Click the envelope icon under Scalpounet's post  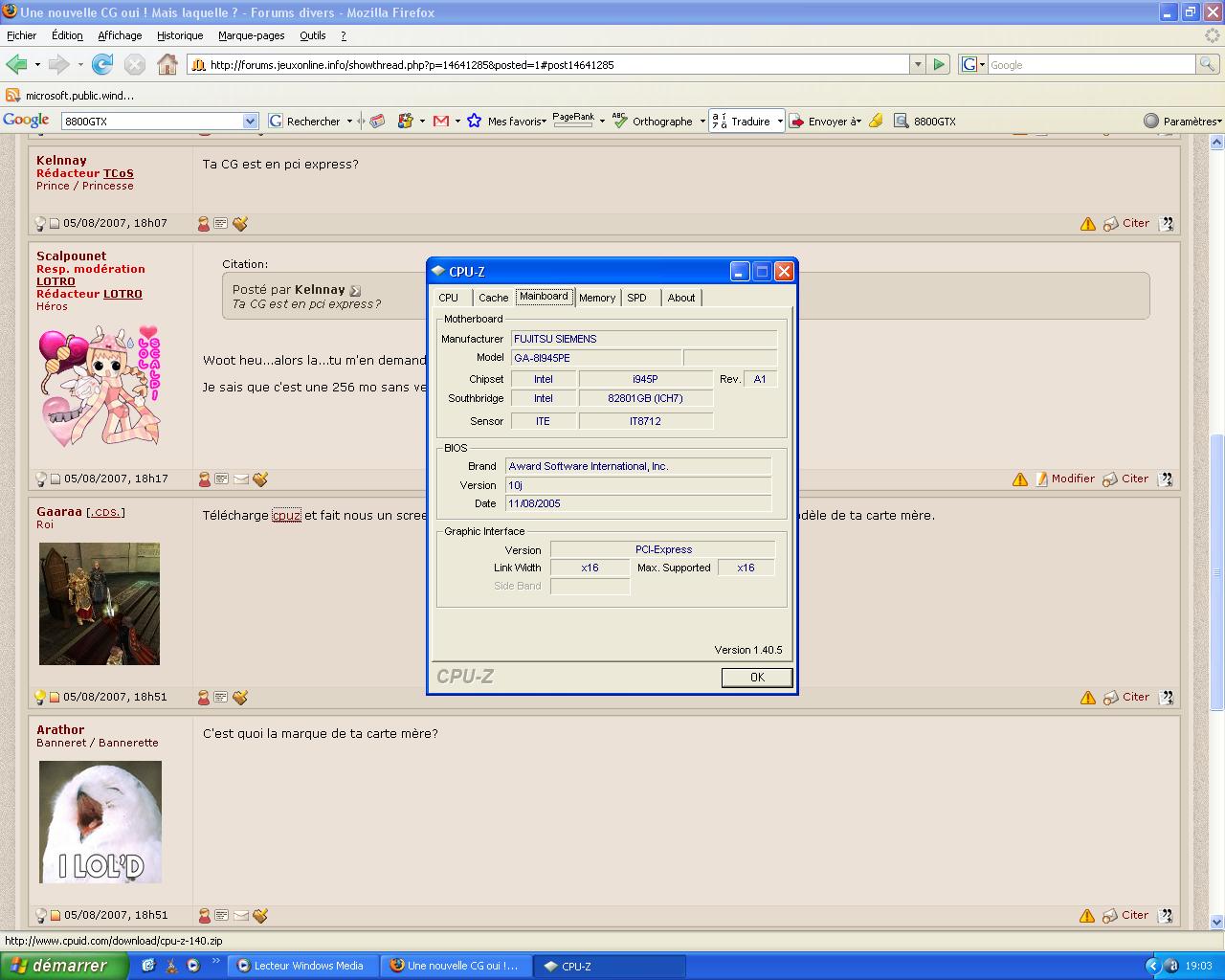click(x=240, y=479)
